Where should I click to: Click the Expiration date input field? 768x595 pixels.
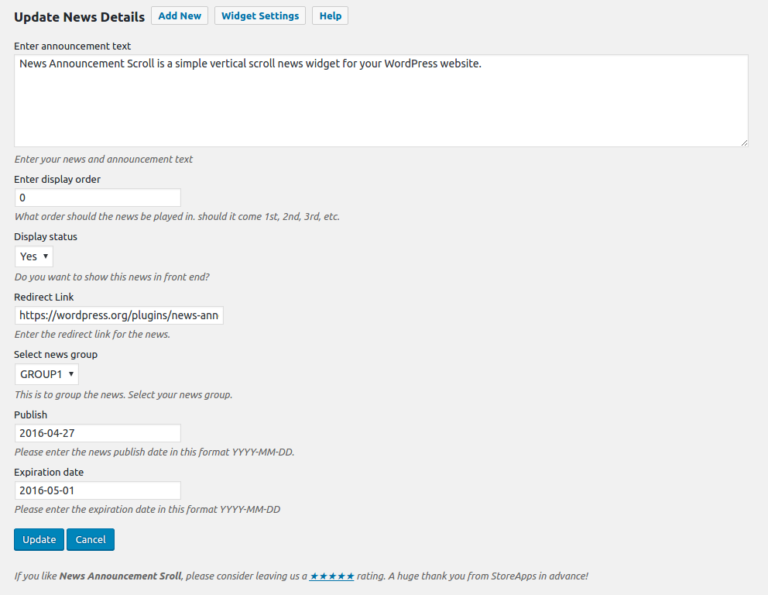point(97,491)
